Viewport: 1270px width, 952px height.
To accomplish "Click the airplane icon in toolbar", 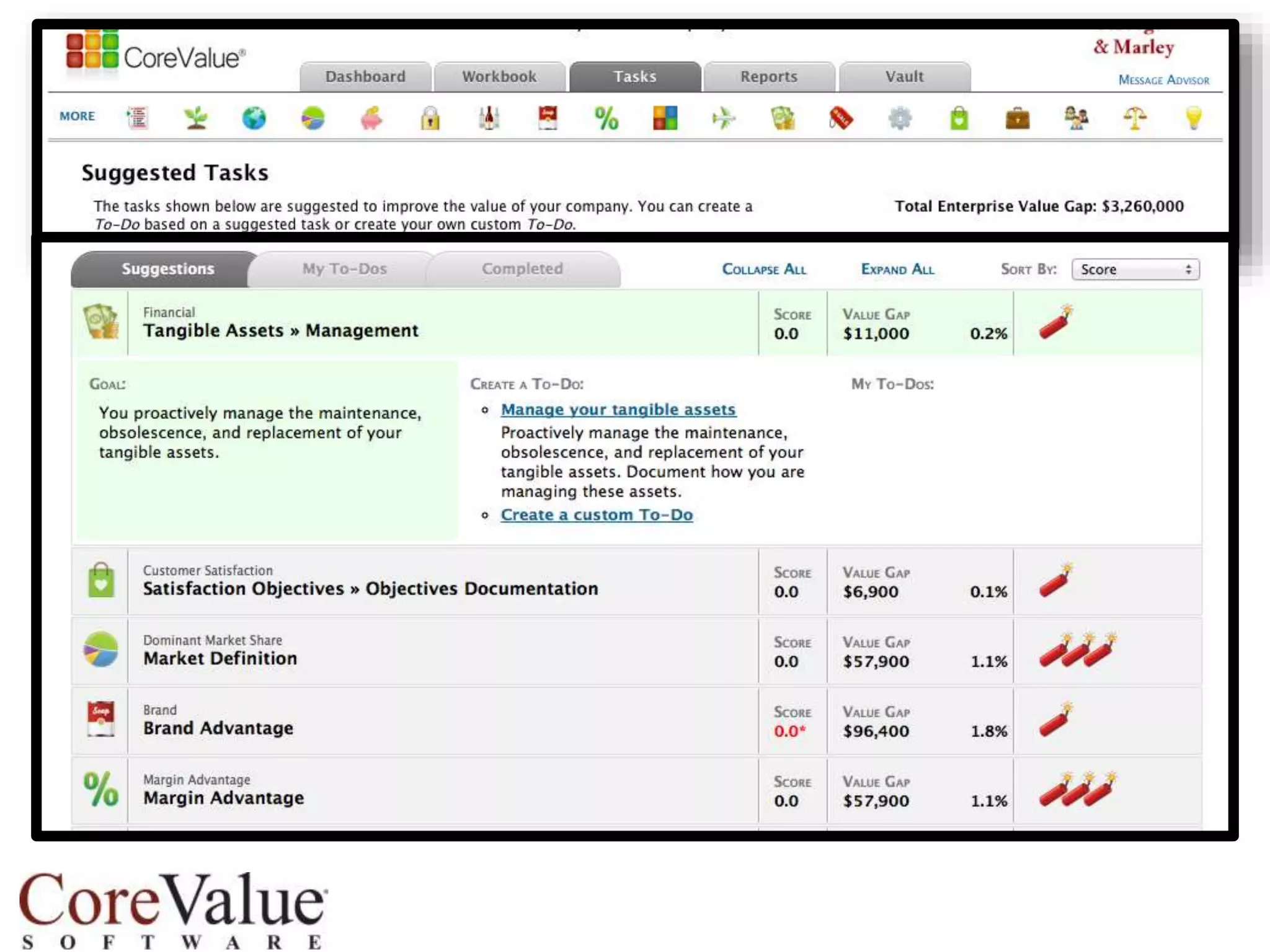I will (x=723, y=118).
